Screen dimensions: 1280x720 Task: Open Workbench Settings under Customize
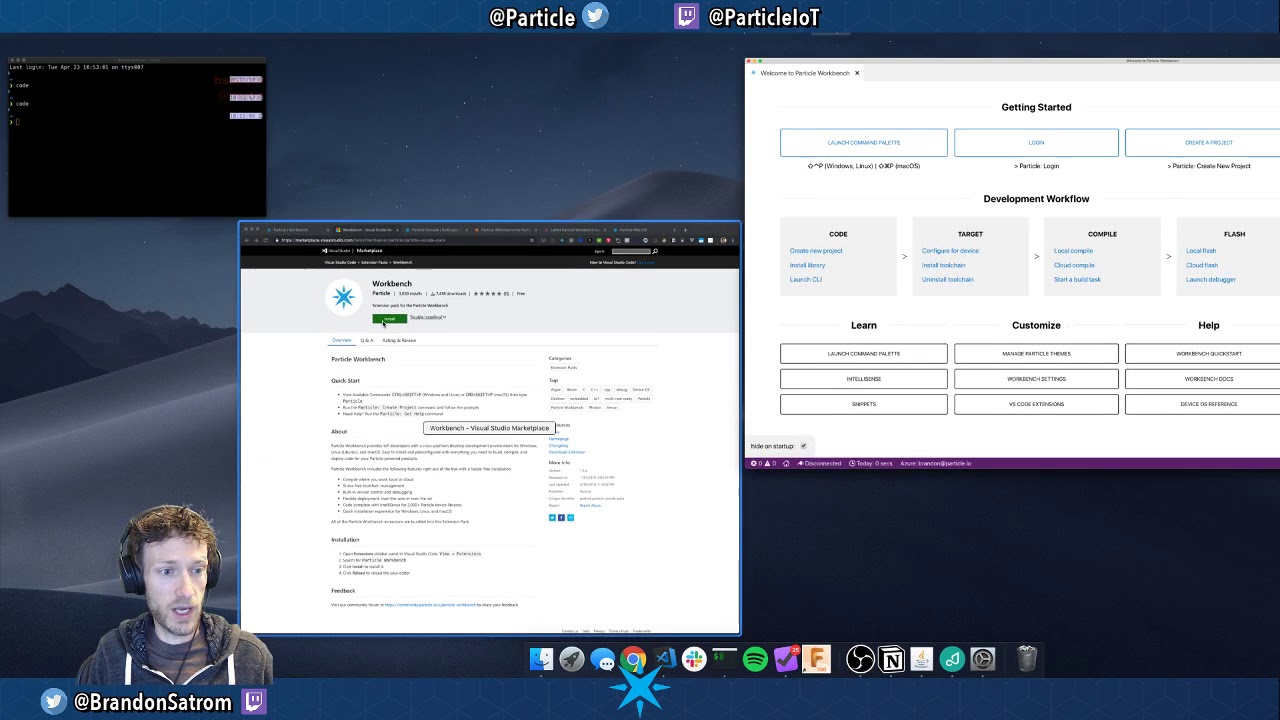(x=1036, y=379)
